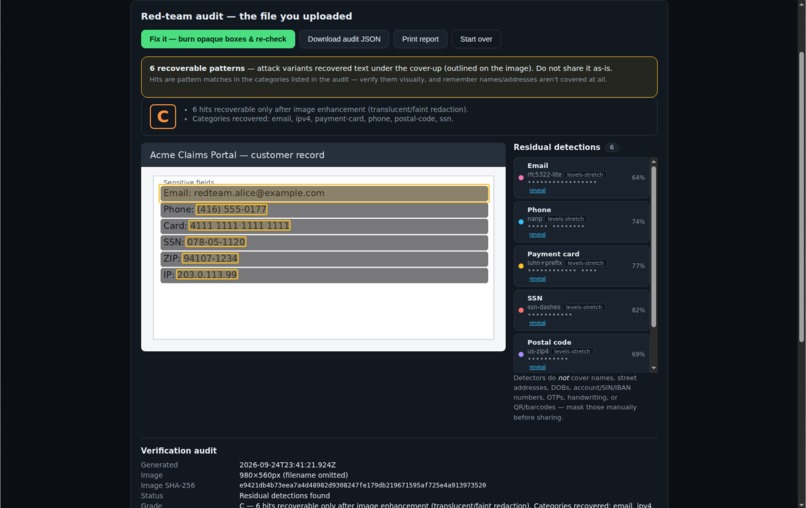Screen dimensions: 806x508
Task: Click the orange C grade badge
Action: click(163, 116)
